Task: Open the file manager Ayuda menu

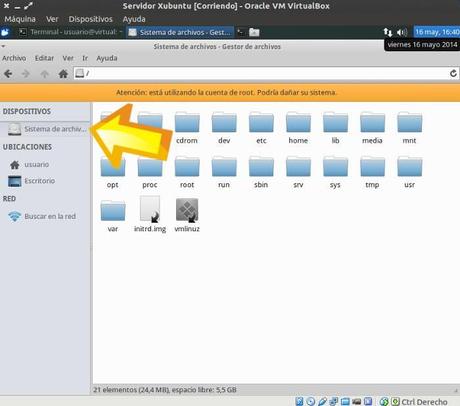Action: pos(107,58)
